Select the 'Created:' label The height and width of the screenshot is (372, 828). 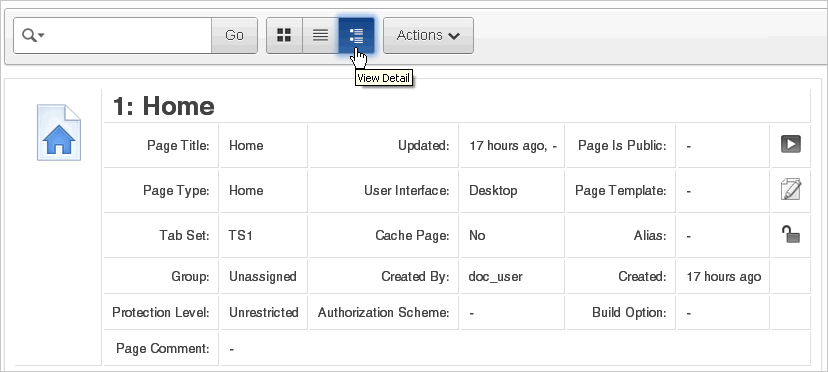point(642,276)
